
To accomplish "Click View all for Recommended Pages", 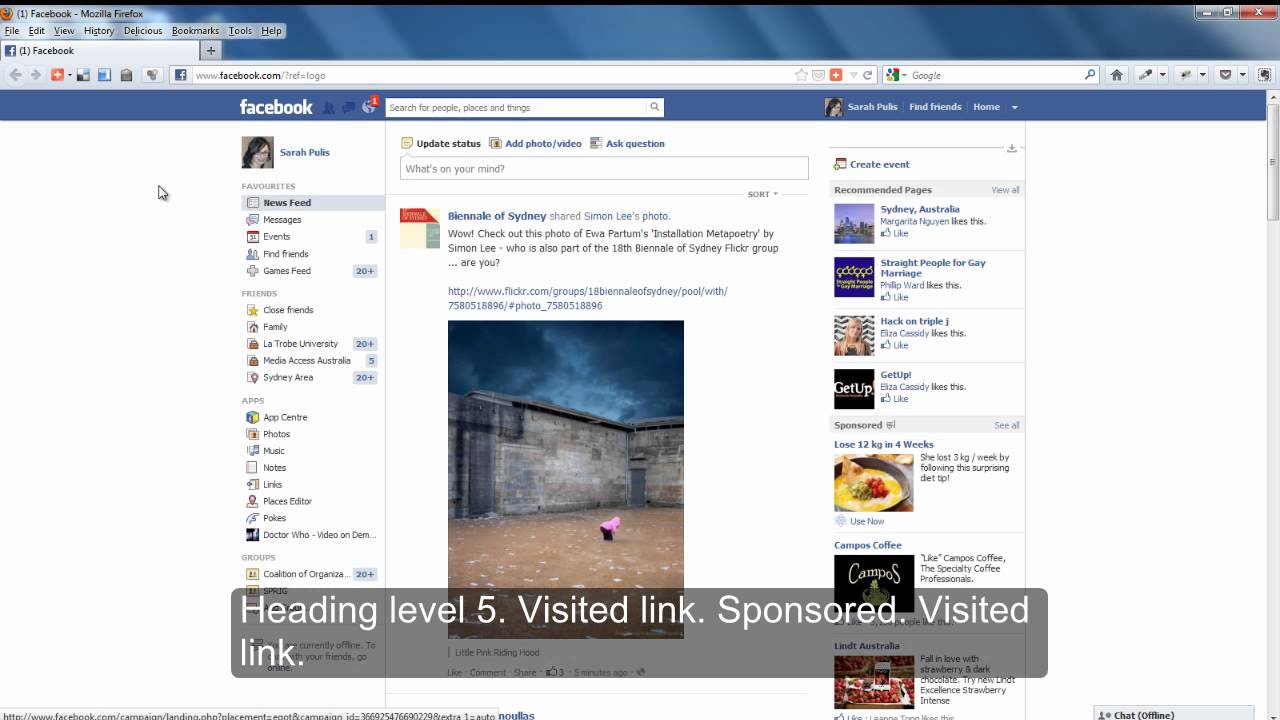I will [x=1005, y=190].
